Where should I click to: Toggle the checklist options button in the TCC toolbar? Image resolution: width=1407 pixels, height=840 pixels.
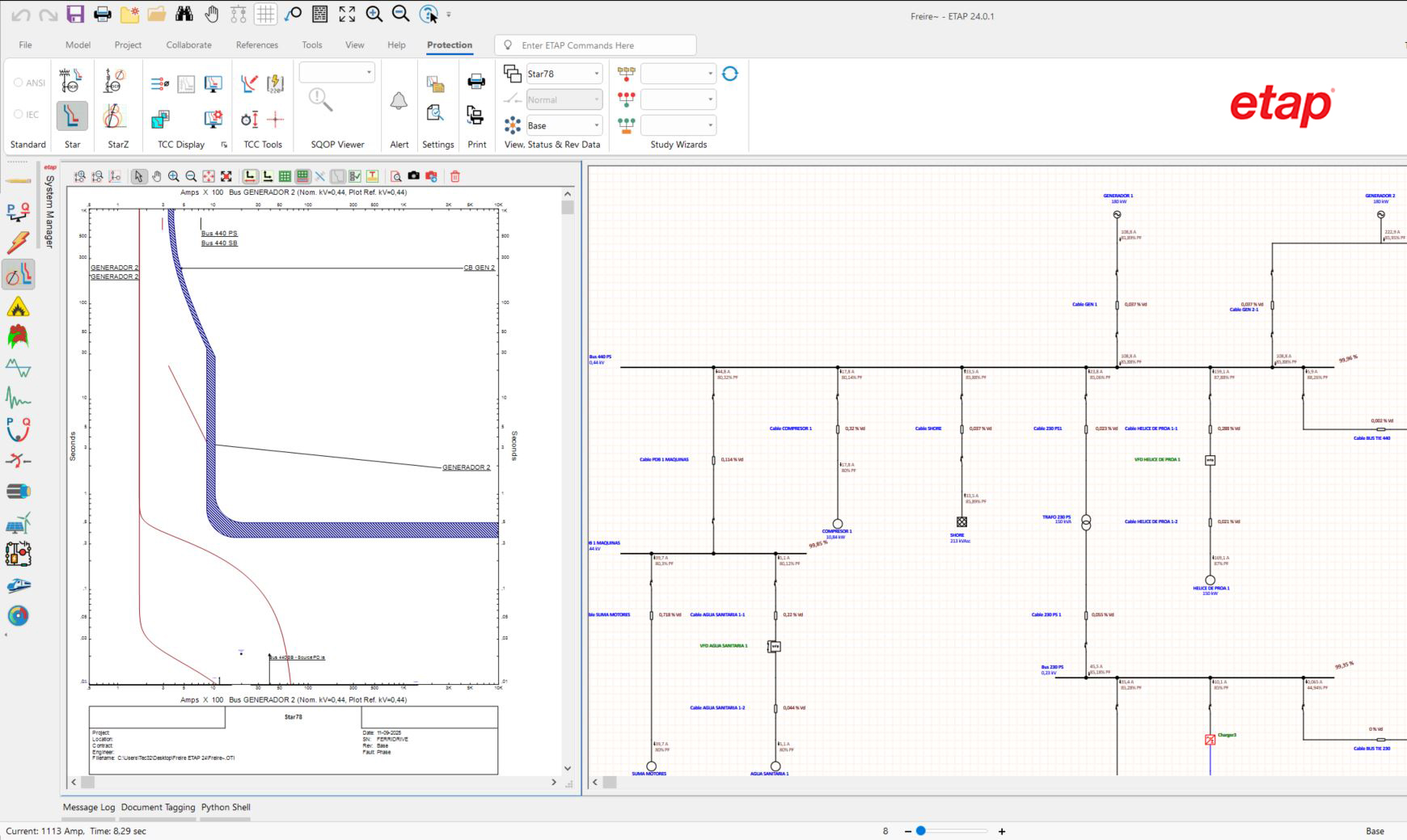(355, 175)
